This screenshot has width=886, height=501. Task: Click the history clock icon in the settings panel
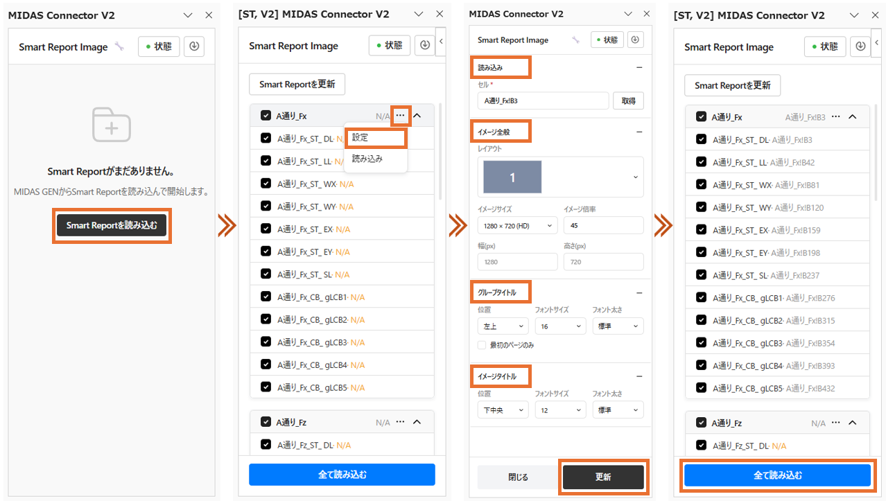635,40
